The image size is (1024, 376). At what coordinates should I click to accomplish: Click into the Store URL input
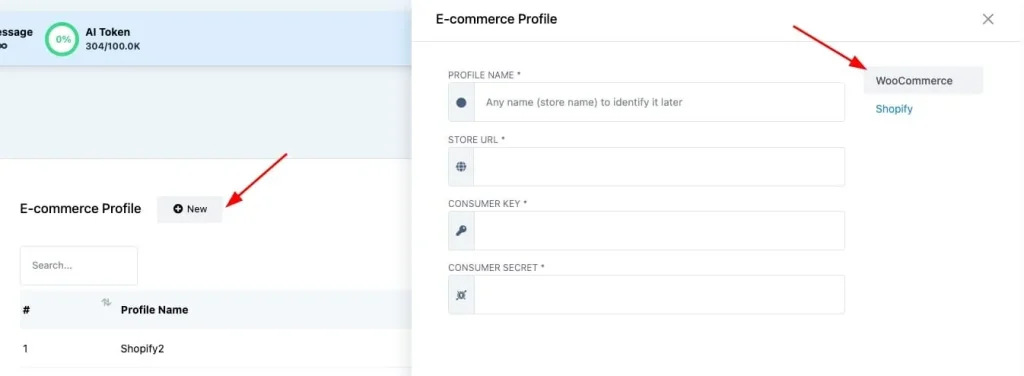[x=659, y=166]
